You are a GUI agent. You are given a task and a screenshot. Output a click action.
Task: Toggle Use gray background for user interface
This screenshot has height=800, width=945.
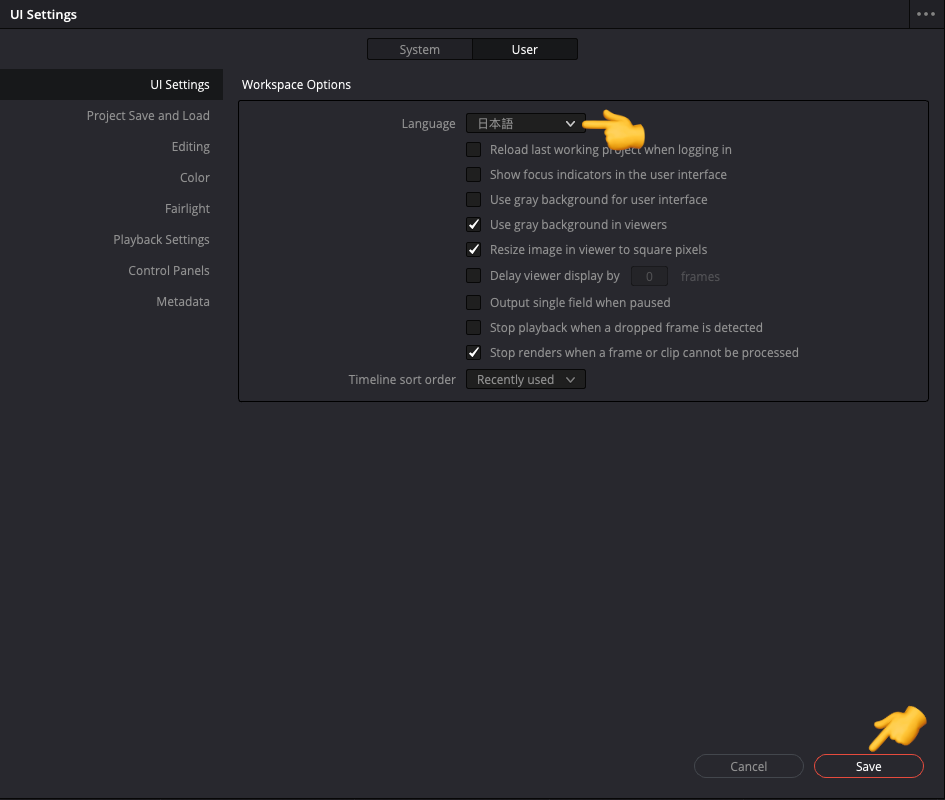(x=474, y=200)
